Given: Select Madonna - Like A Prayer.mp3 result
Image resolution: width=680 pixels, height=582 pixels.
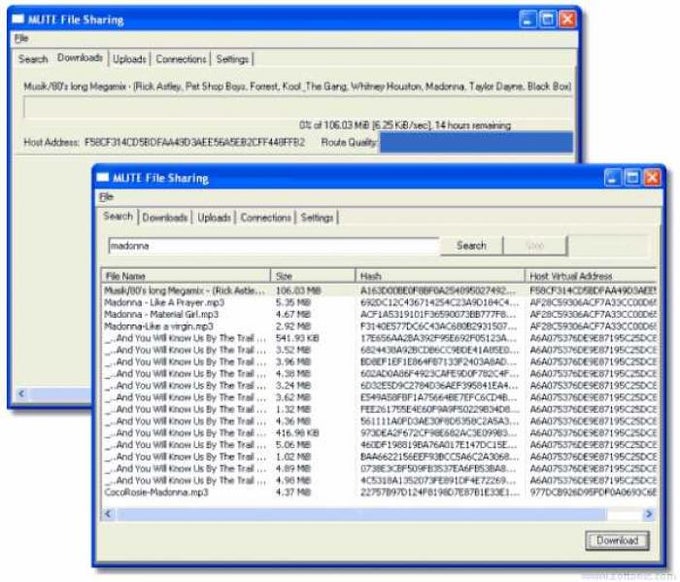Looking at the screenshot, I should click(379, 302).
